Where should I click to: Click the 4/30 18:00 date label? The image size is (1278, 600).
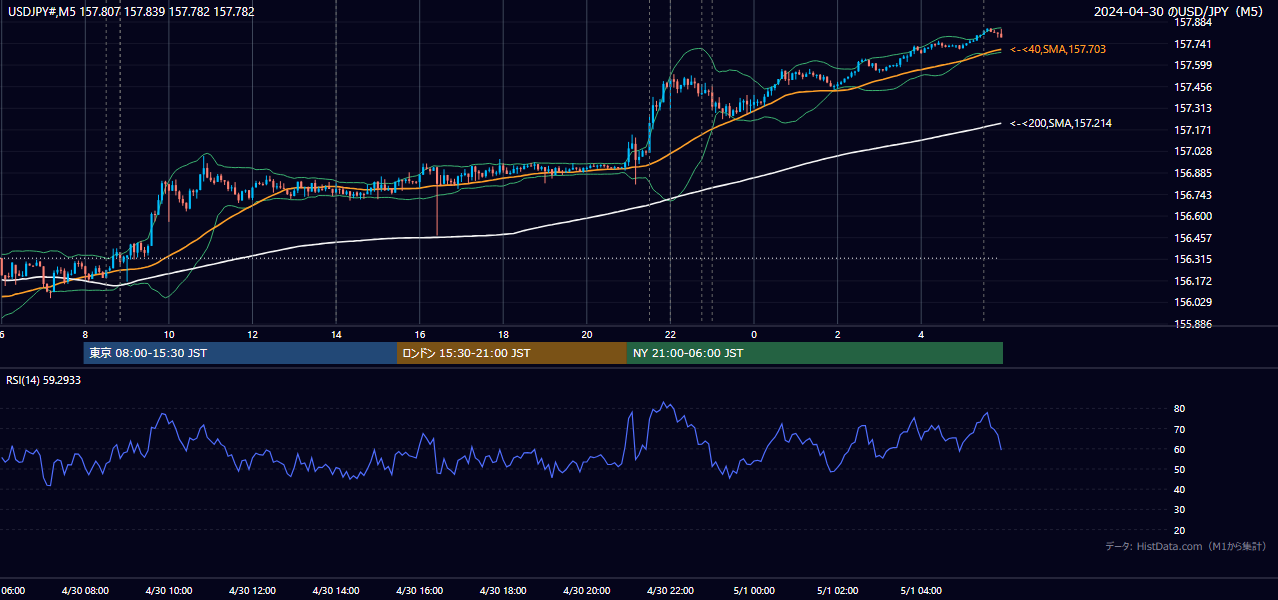coord(503,591)
